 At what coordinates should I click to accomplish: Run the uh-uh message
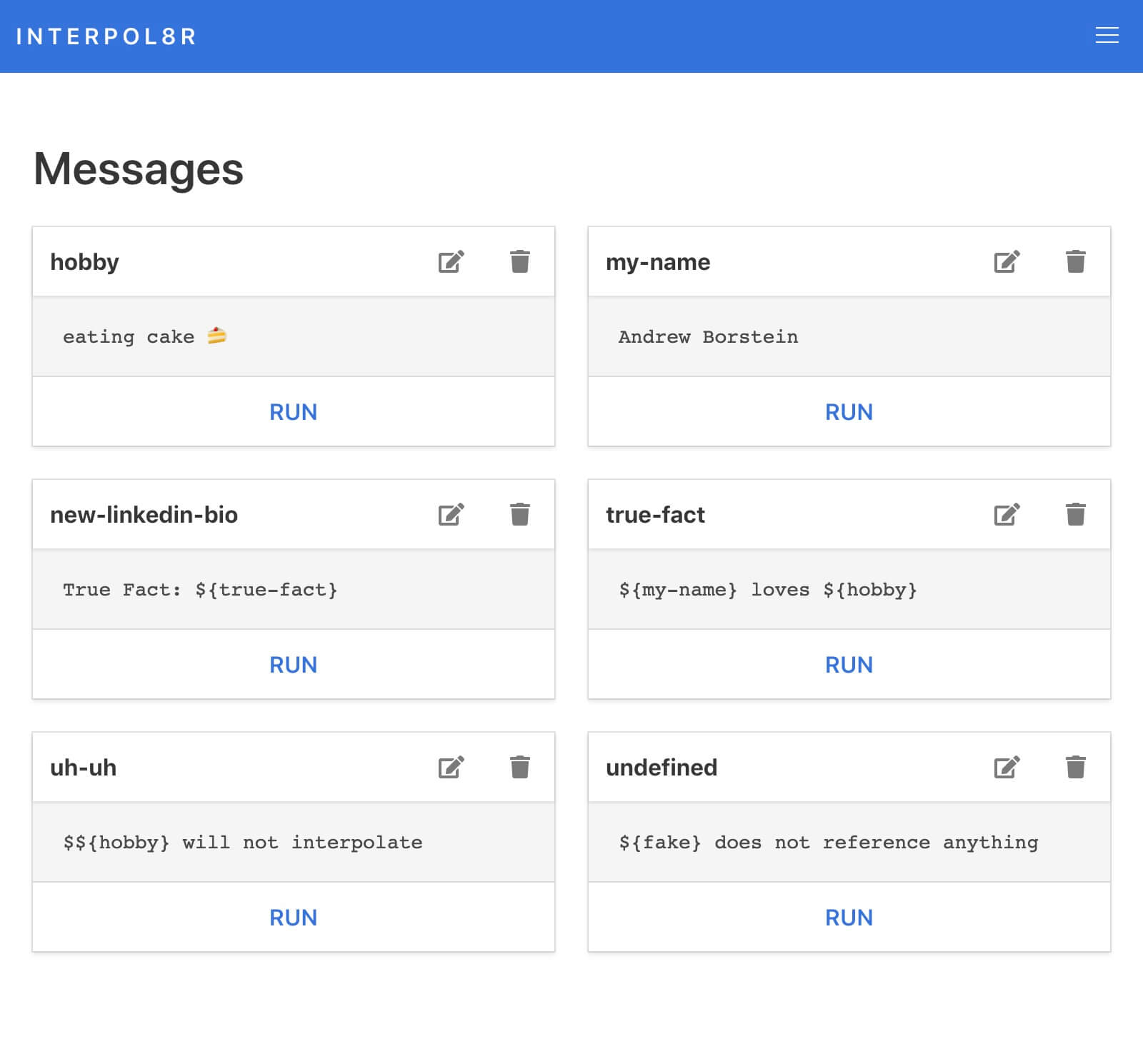point(293,918)
